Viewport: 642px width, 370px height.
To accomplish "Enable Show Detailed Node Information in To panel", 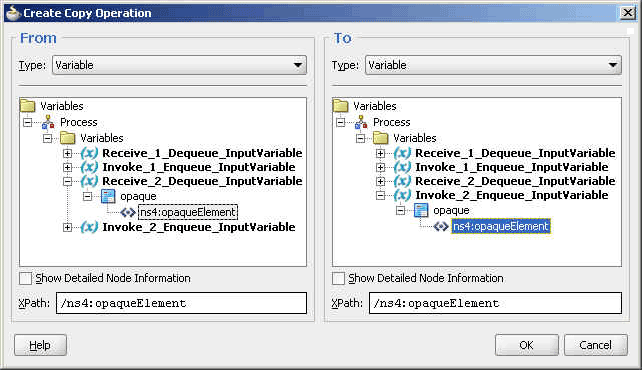I will pyautogui.click(x=338, y=278).
